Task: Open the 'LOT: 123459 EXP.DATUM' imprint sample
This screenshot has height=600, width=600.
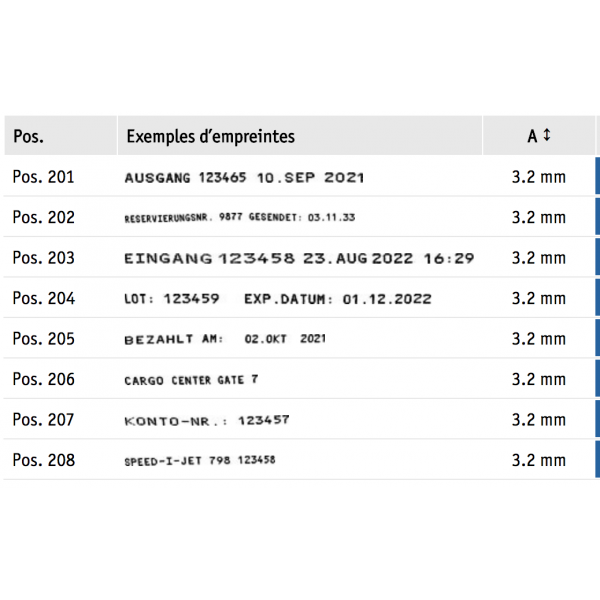Action: click(x=277, y=299)
